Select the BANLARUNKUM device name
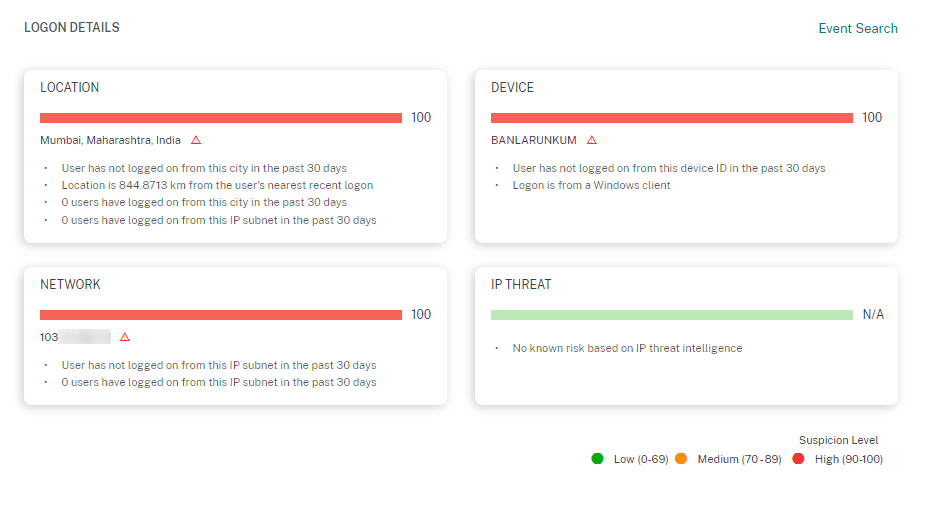Viewport: 926px width, 514px height. tap(534, 140)
